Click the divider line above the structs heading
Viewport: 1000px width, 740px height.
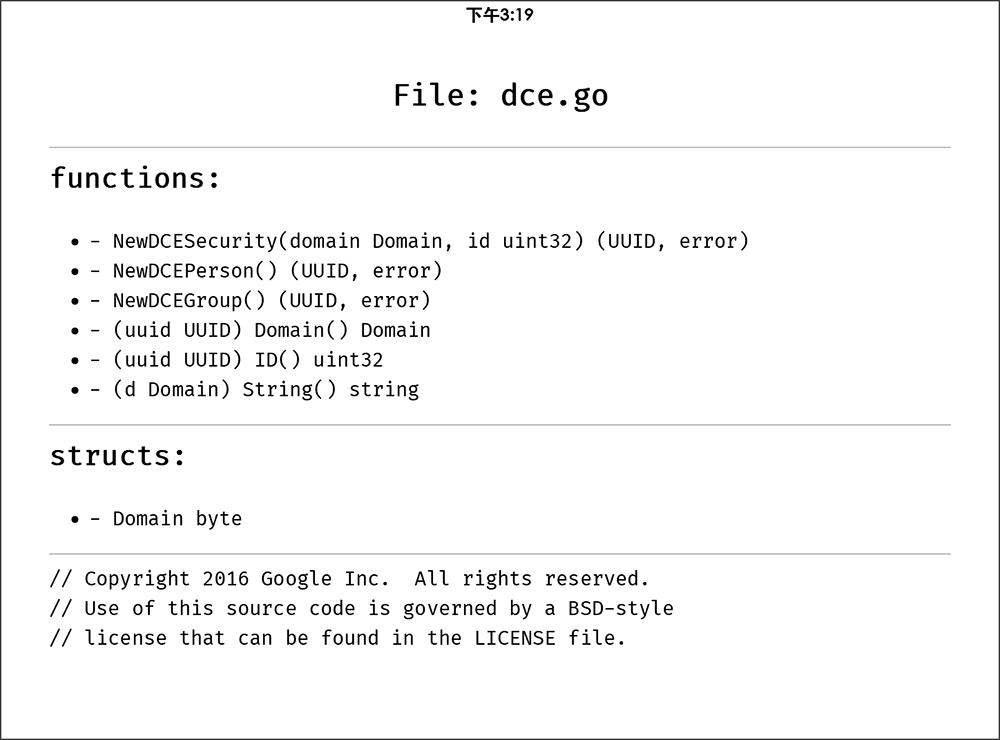point(500,425)
